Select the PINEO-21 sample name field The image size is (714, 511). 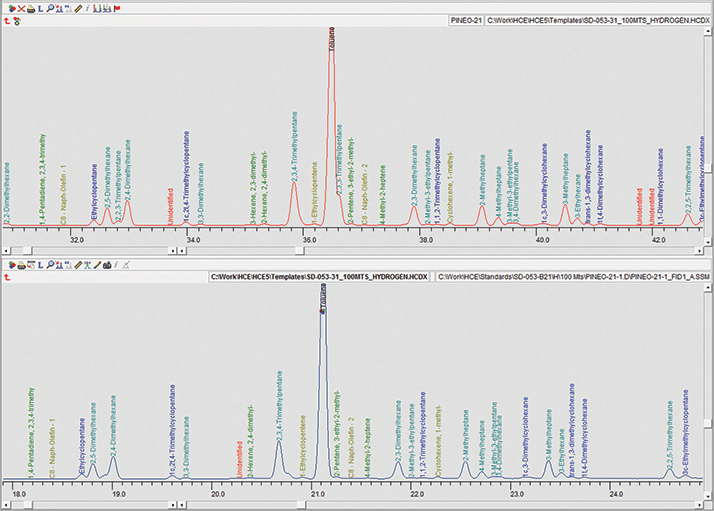click(x=466, y=19)
